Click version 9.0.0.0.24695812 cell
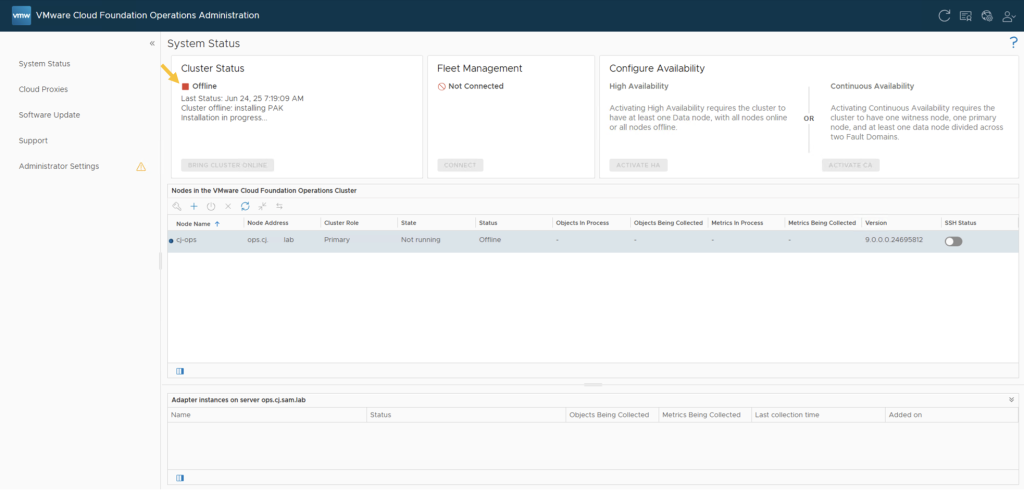The width and height of the screenshot is (1024, 493). [894, 240]
